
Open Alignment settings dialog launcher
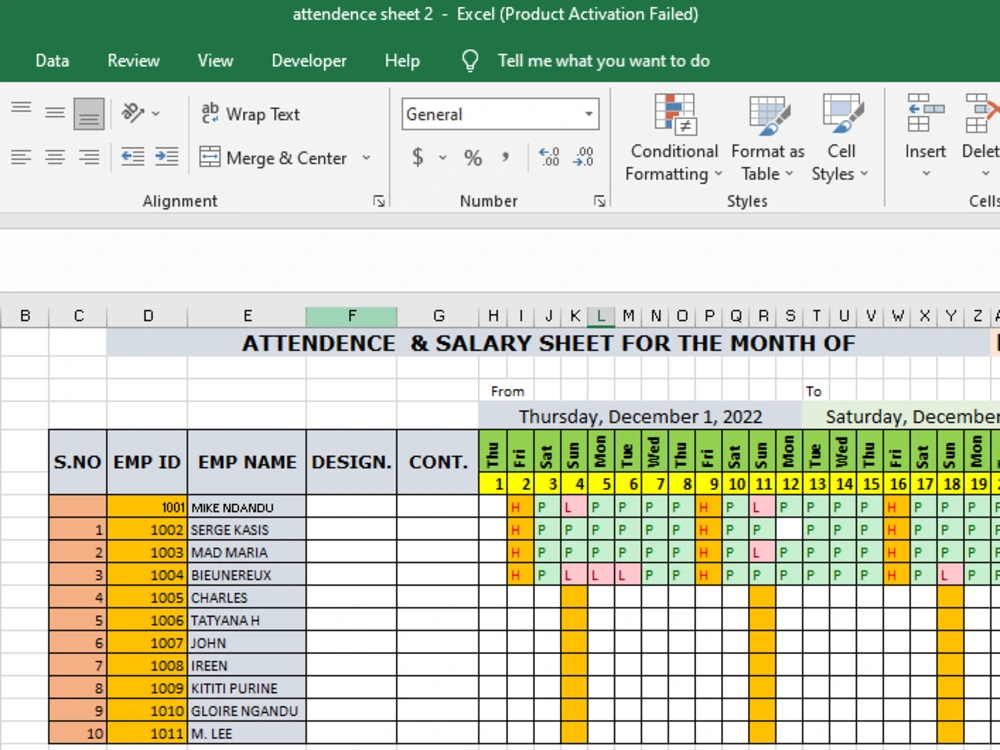pos(379,202)
